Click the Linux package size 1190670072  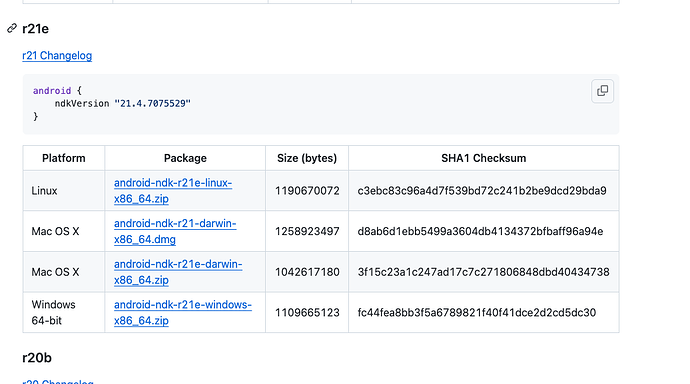pyautogui.click(x=307, y=191)
